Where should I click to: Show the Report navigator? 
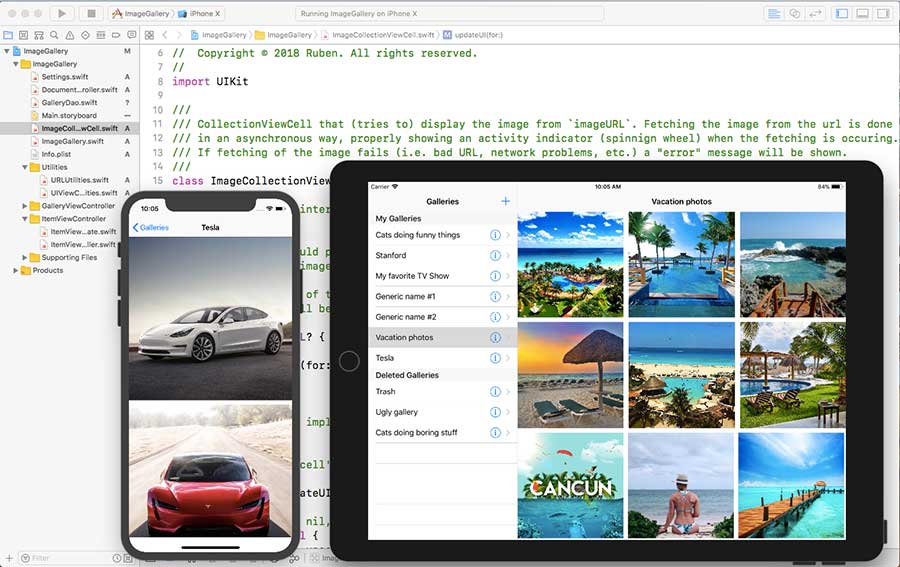131,35
